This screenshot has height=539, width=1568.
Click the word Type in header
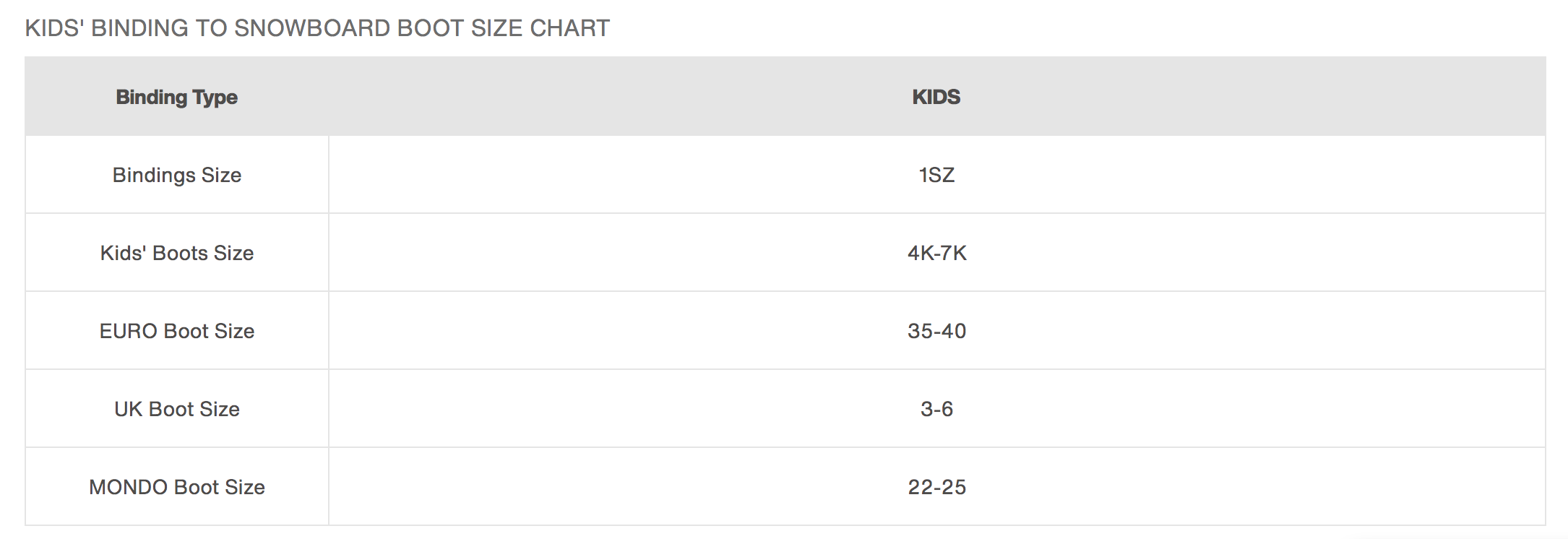pyautogui.click(x=215, y=98)
